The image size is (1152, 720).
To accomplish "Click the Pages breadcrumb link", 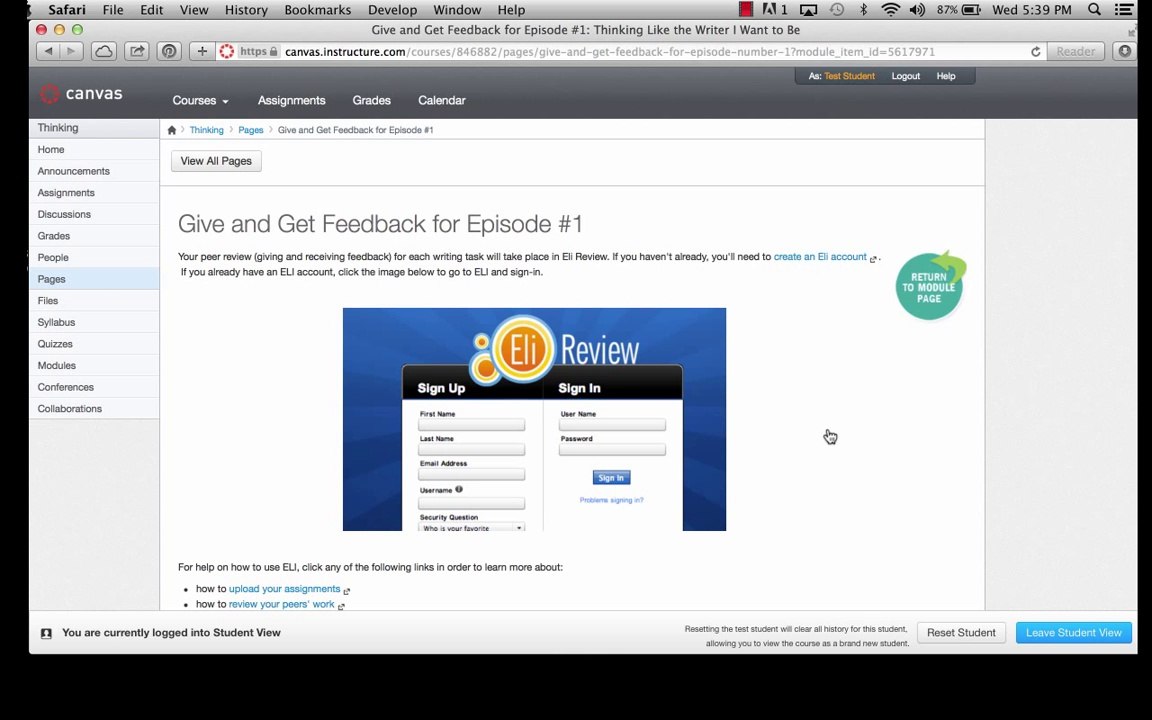I will (251, 130).
